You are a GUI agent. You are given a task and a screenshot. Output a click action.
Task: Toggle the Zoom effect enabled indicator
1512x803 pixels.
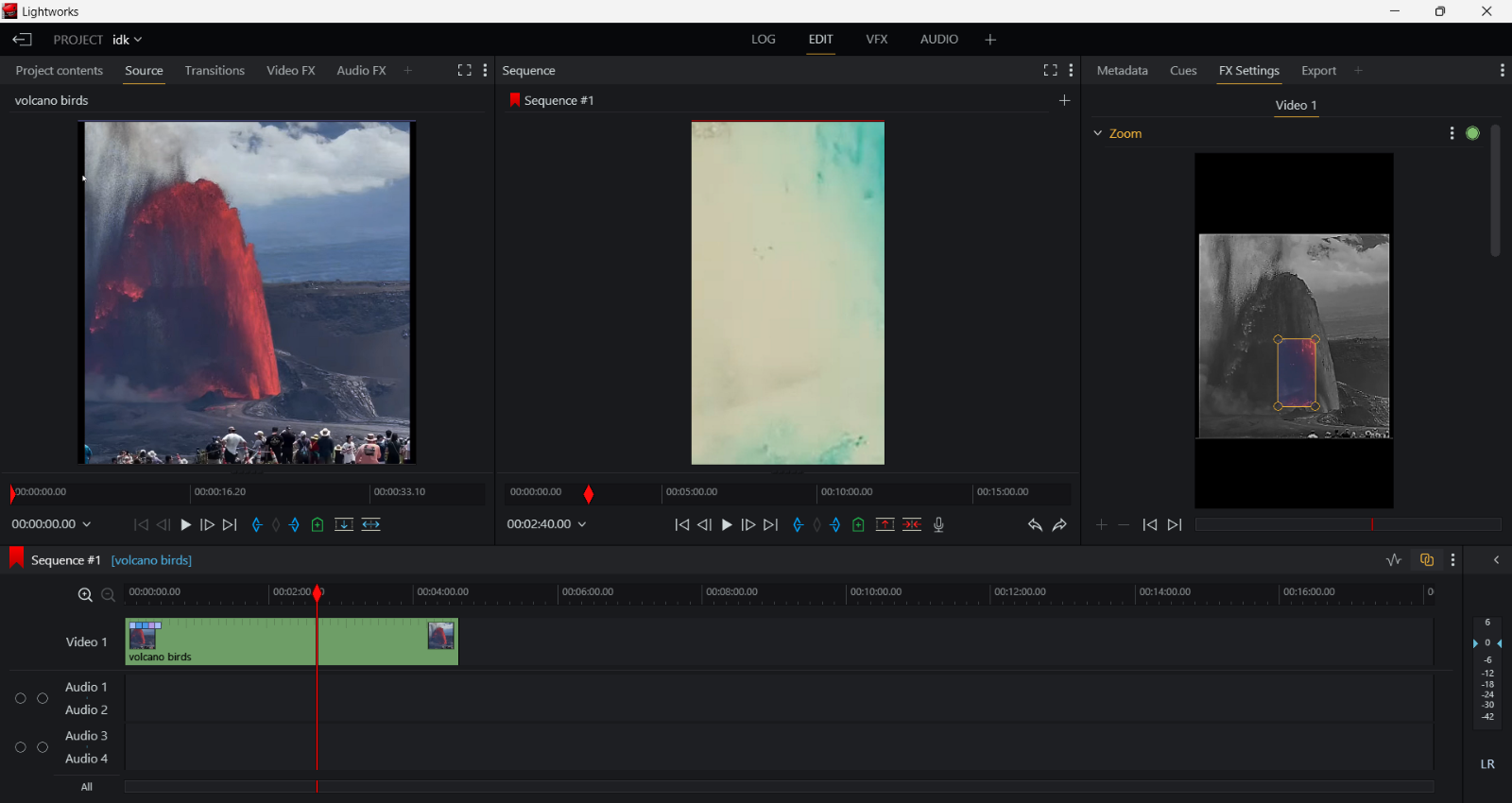click(1472, 134)
